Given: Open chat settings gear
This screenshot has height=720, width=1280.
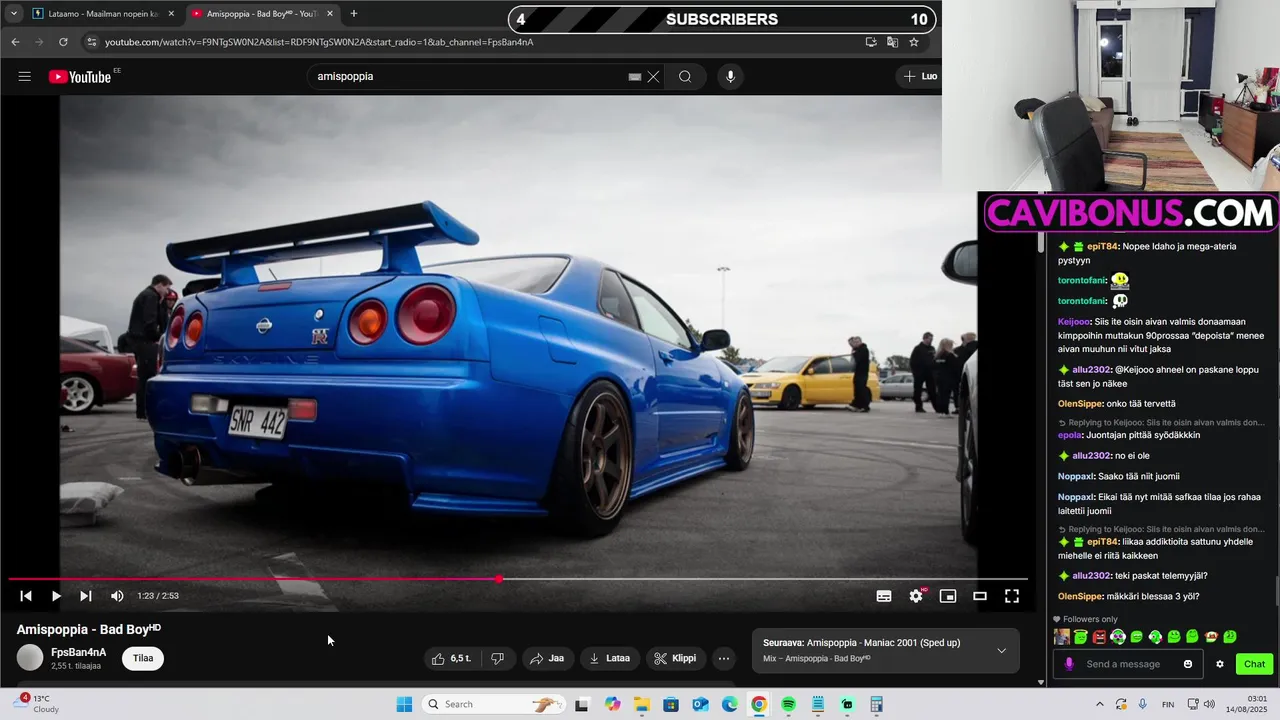Looking at the screenshot, I should [1219, 664].
